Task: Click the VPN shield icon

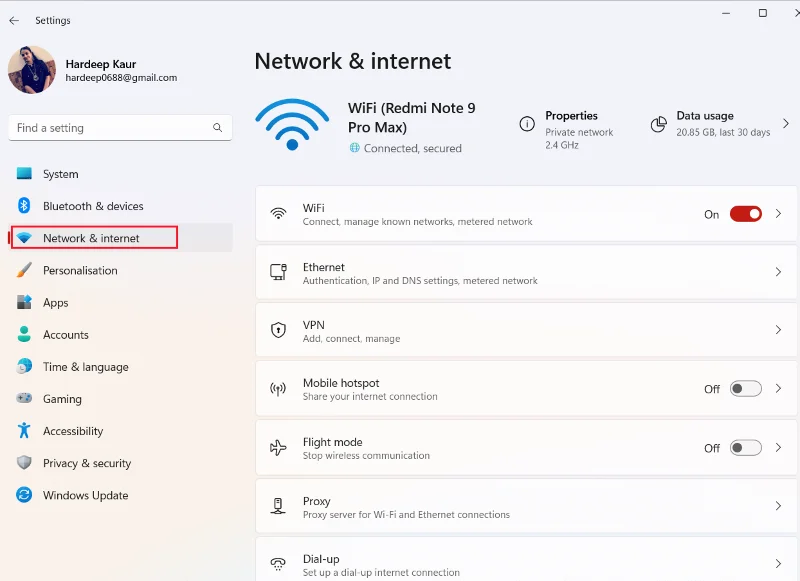Action: [x=278, y=330]
